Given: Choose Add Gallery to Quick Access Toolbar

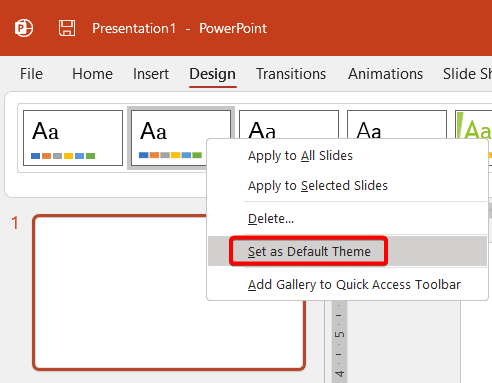Looking at the screenshot, I should coord(354,285).
